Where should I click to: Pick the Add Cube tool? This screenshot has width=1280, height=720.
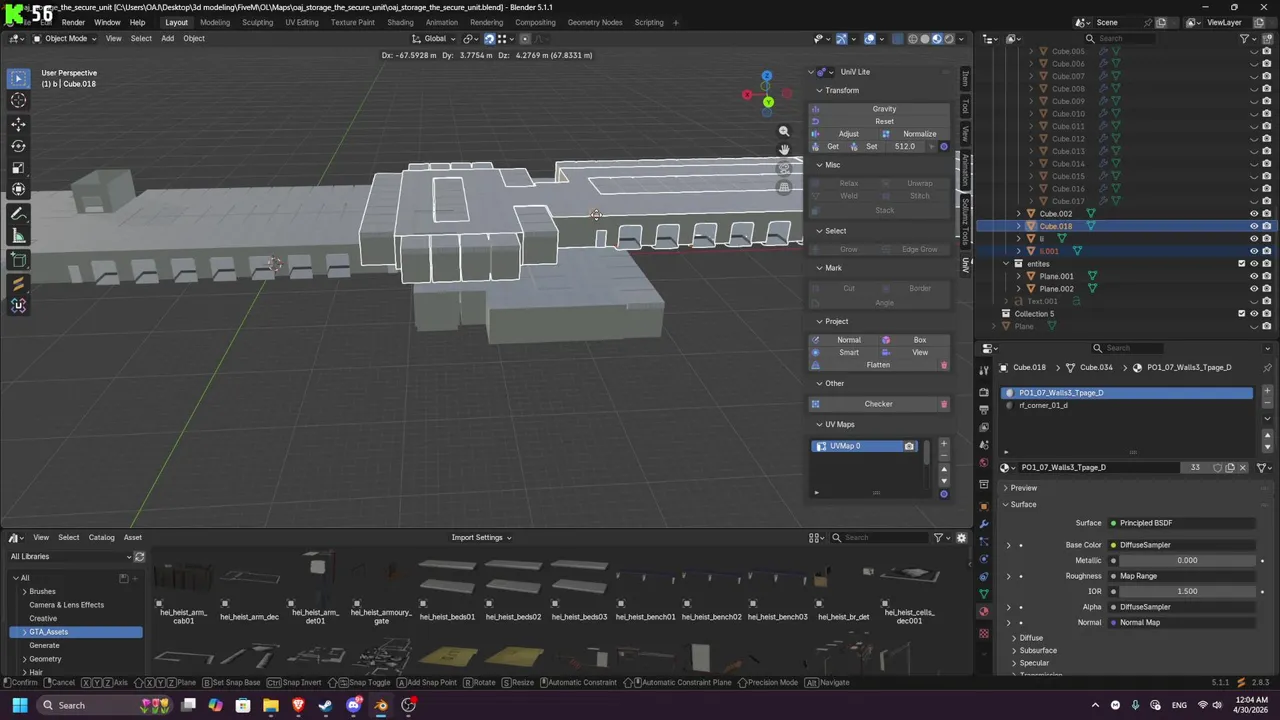(18, 261)
